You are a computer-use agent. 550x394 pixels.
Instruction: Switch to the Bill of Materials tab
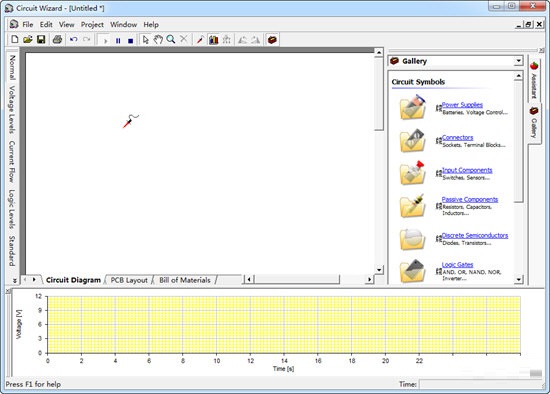click(185, 280)
